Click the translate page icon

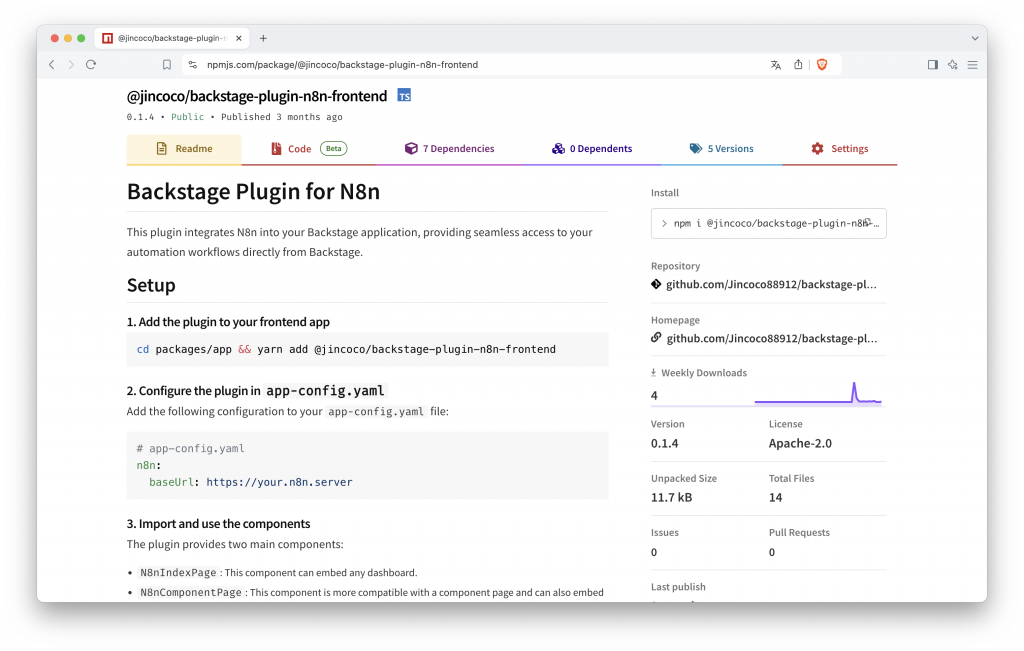775,65
